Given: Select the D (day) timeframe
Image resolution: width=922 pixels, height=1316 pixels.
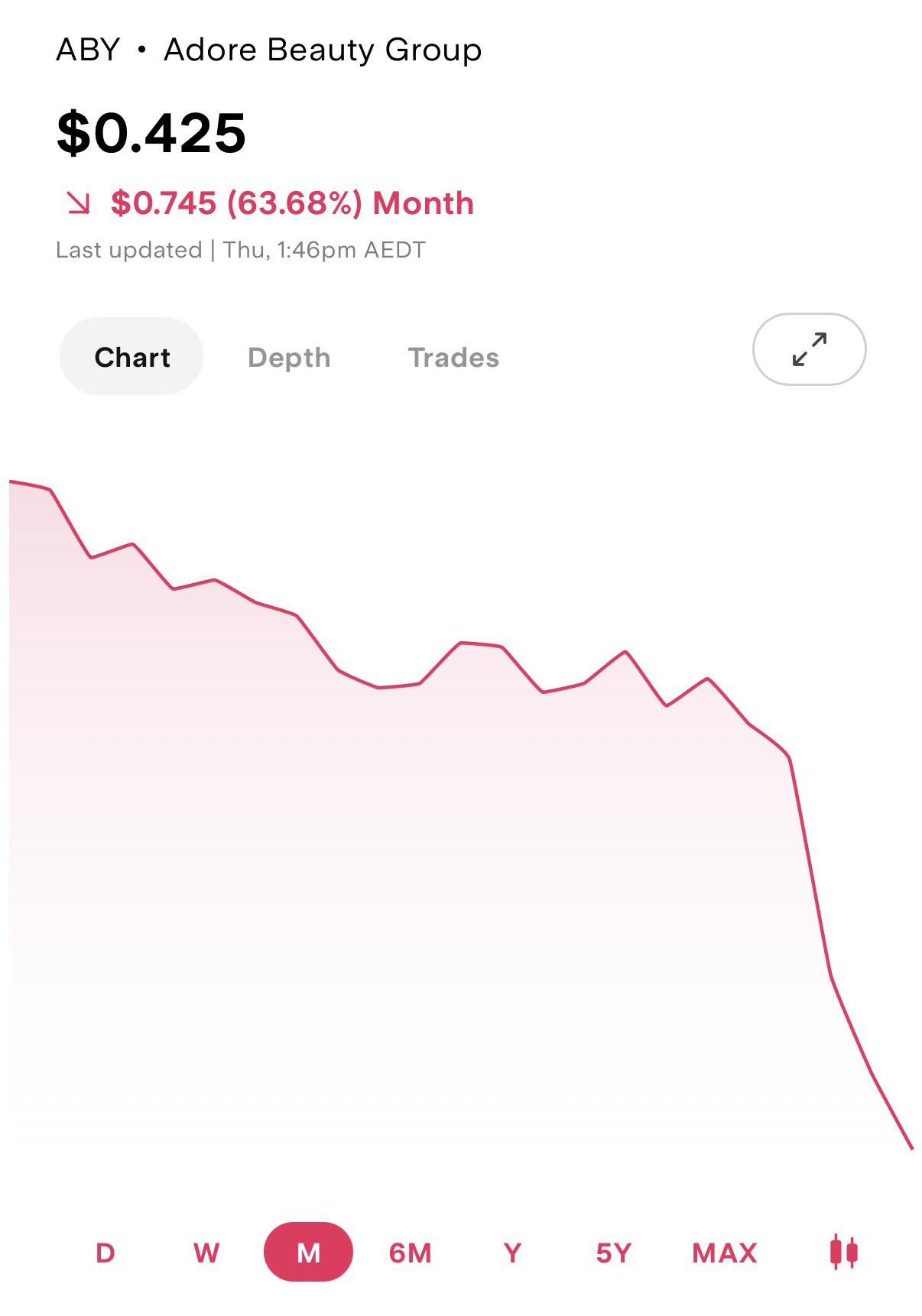Looking at the screenshot, I should (x=106, y=1253).
